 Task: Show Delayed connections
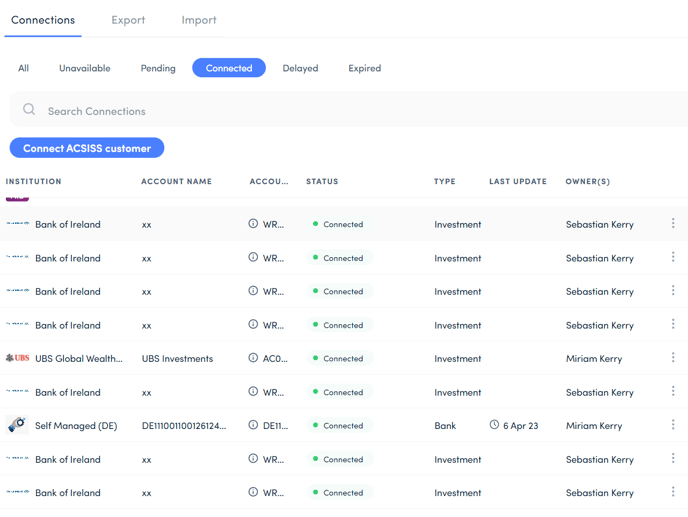[x=300, y=68]
